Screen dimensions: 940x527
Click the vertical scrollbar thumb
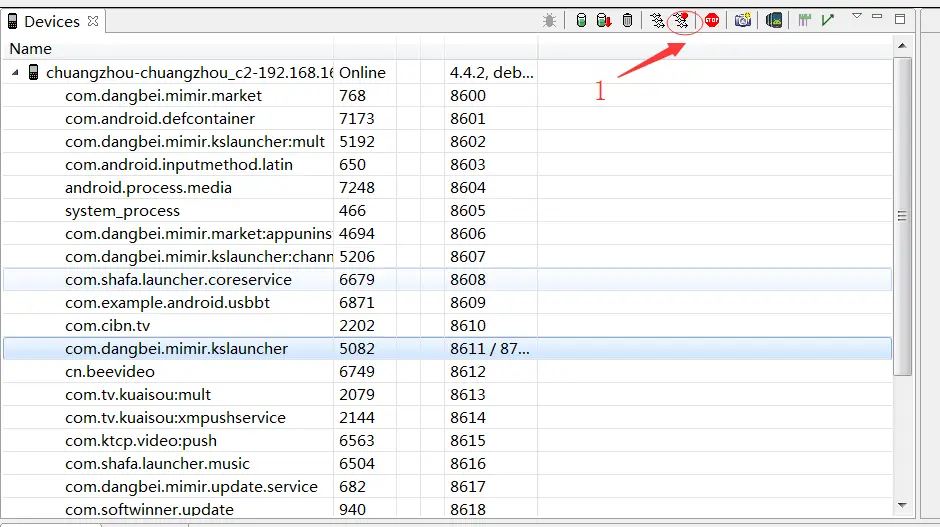902,216
